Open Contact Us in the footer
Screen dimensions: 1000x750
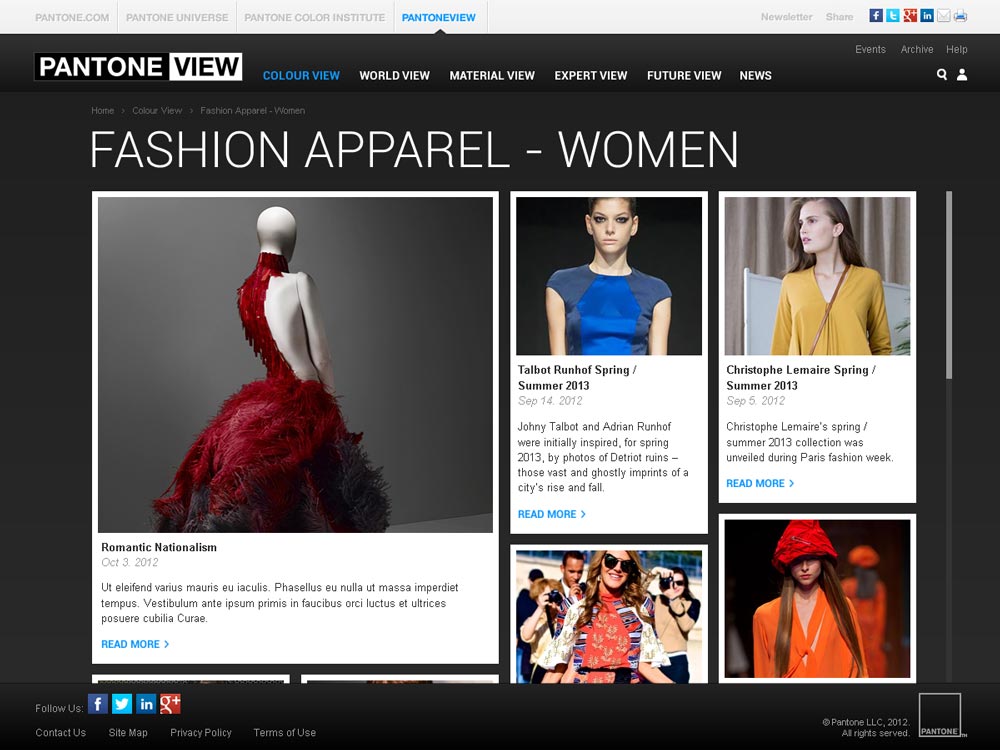61,733
